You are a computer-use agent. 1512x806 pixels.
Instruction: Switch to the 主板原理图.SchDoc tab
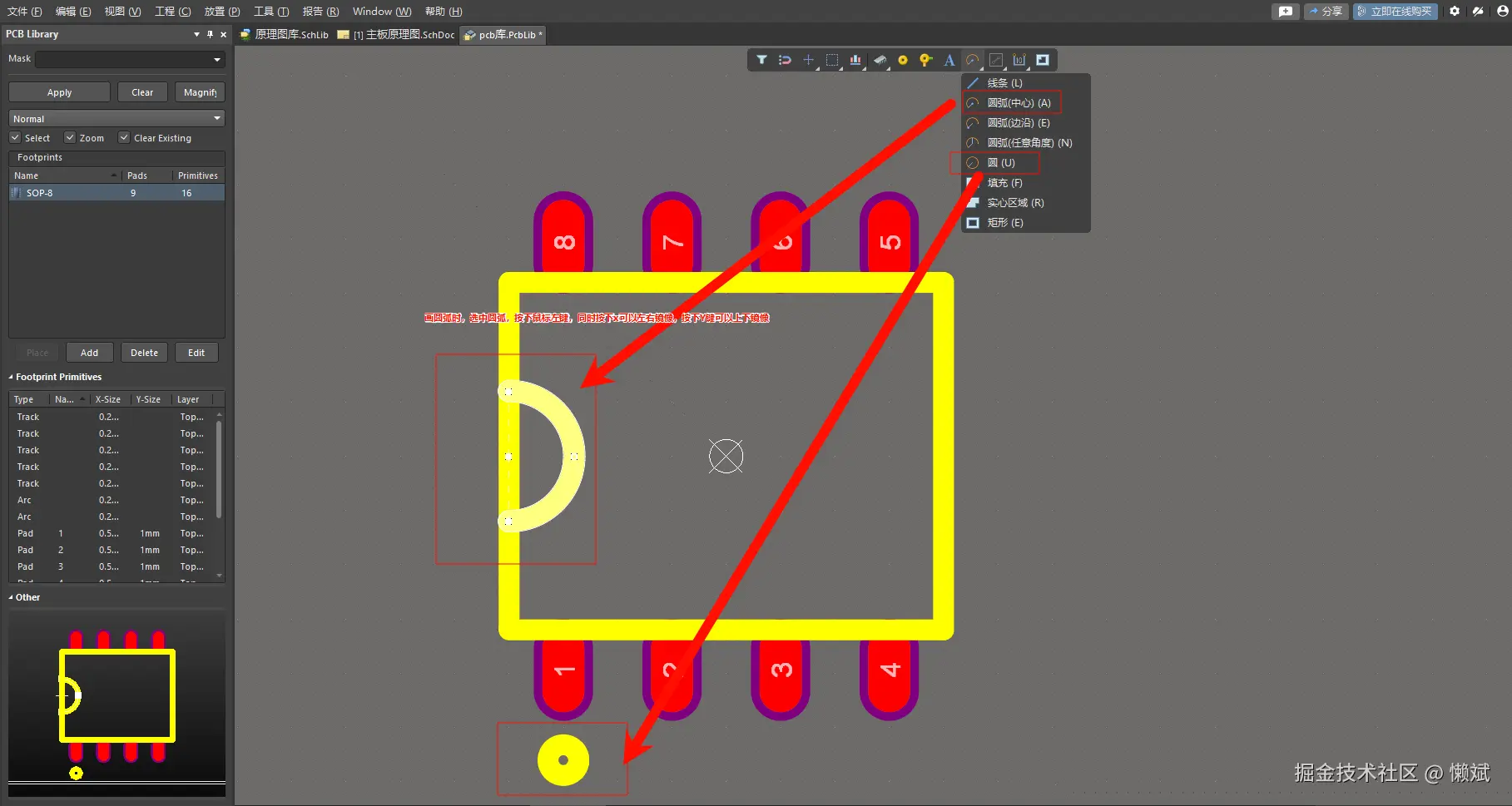click(396, 35)
